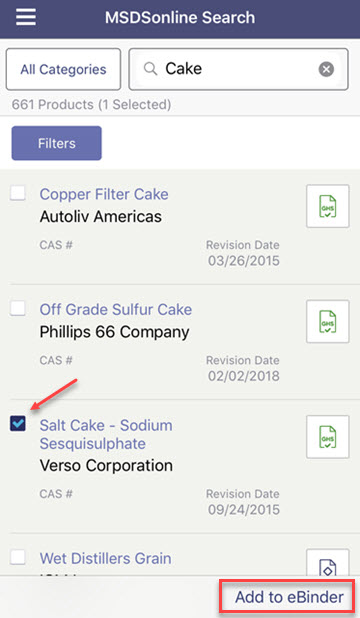Tap the MSDSonline Search header title
The image size is (360, 618).
tap(180, 17)
